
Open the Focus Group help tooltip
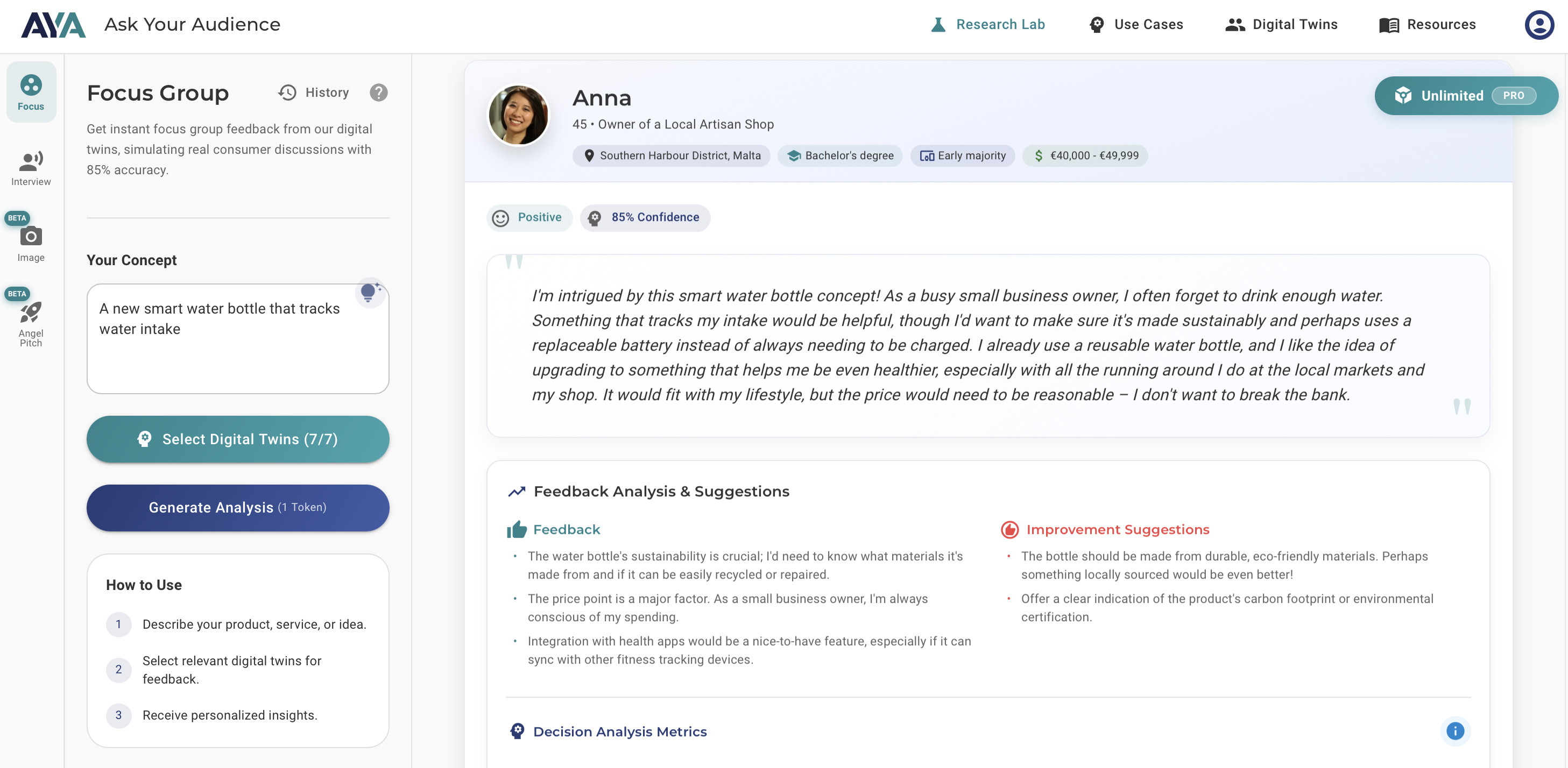(379, 93)
